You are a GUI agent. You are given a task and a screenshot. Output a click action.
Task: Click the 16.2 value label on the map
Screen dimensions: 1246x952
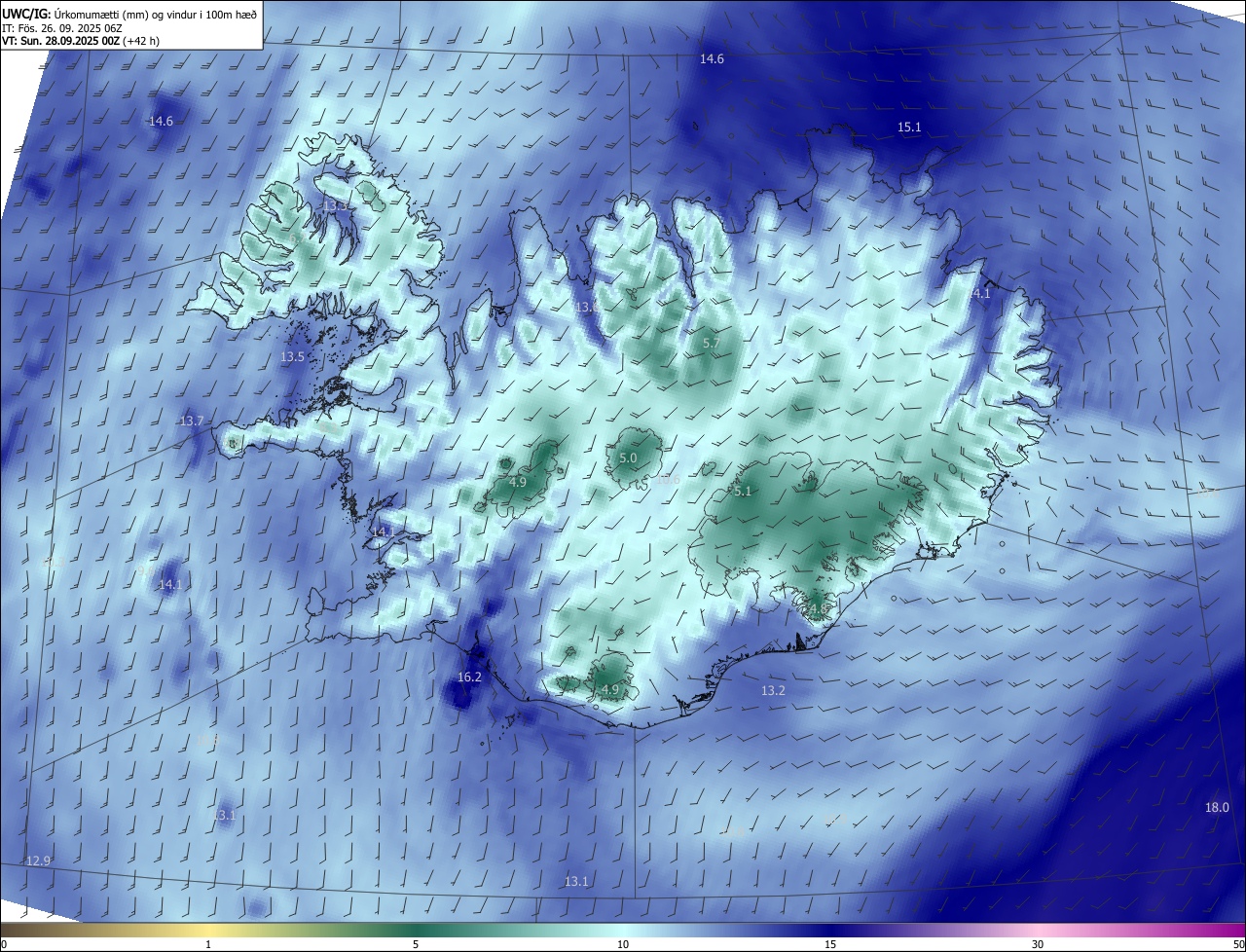tap(469, 677)
